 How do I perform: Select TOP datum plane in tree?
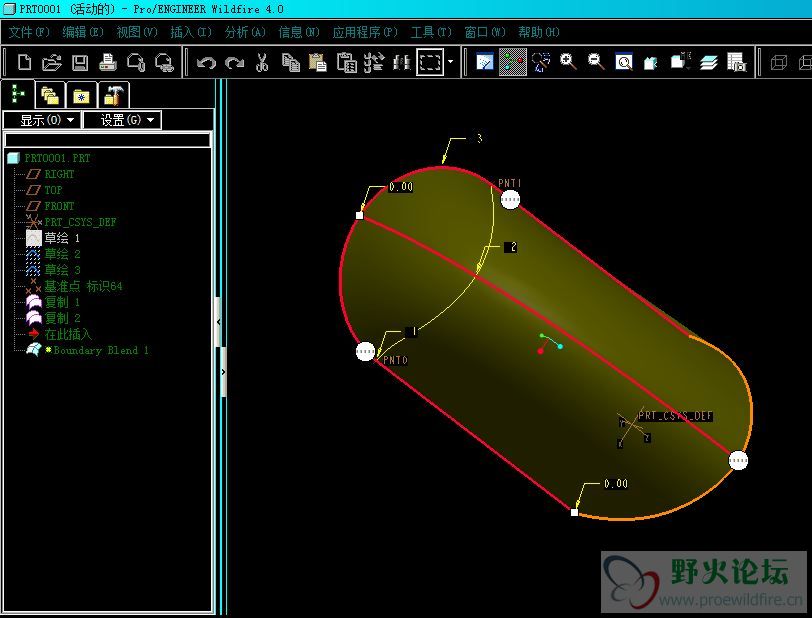(x=53, y=190)
